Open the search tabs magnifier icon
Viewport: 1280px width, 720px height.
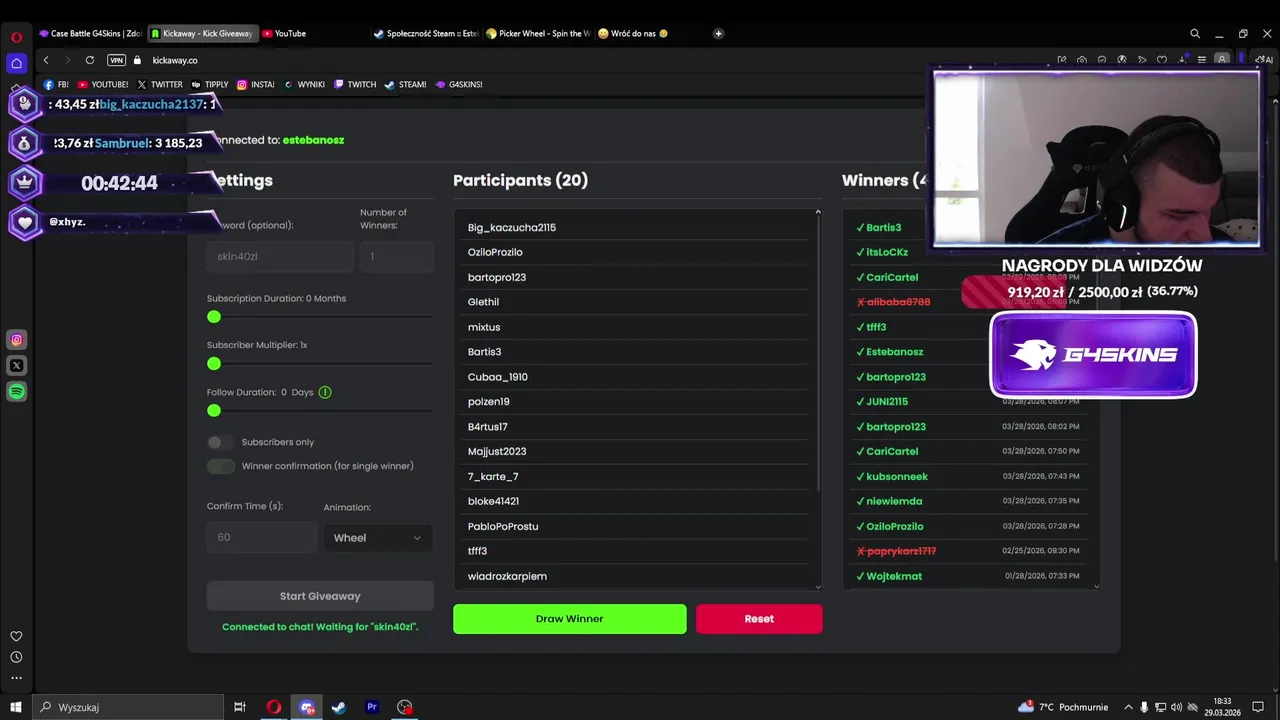[1194, 33]
